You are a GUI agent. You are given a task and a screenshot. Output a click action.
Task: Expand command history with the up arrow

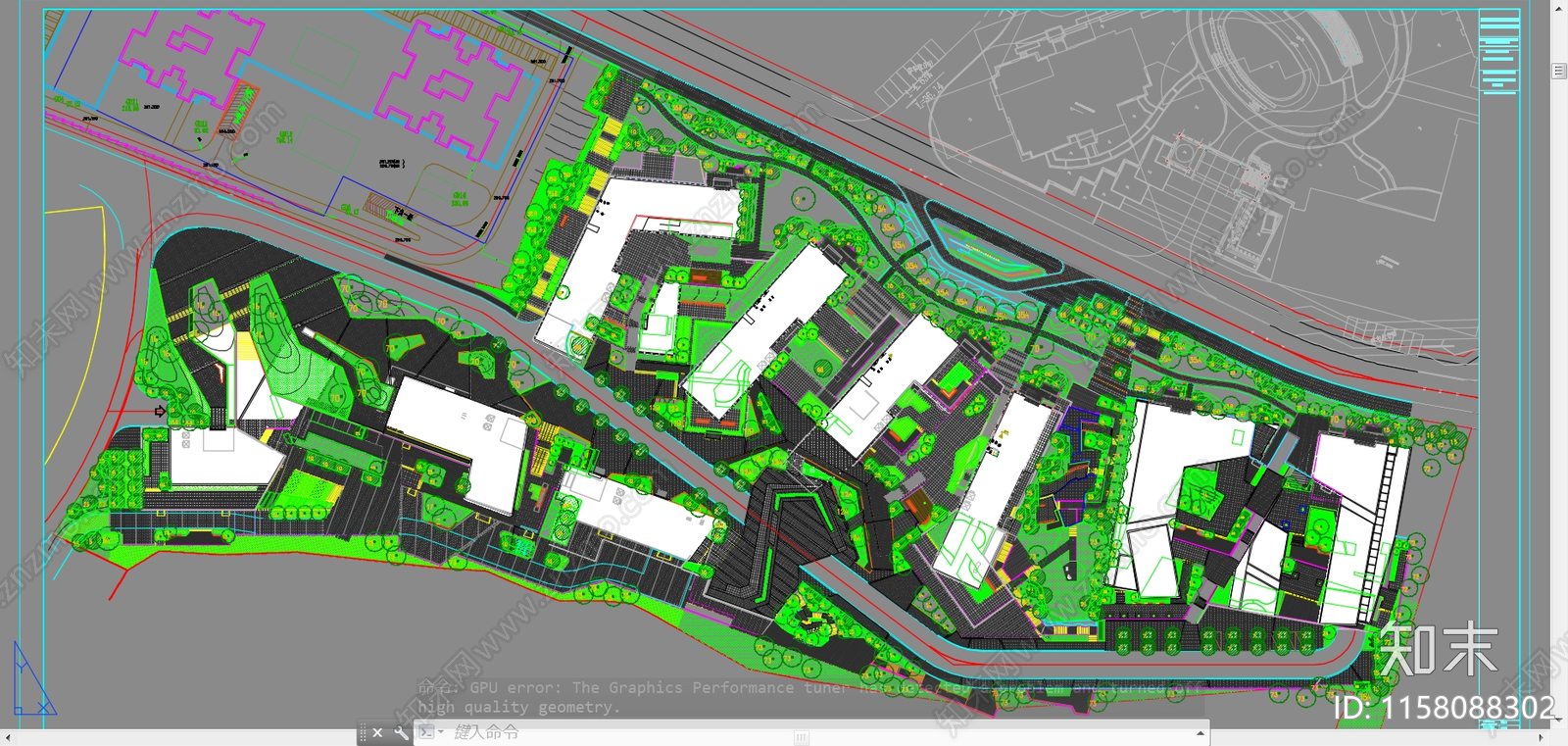[1200, 733]
